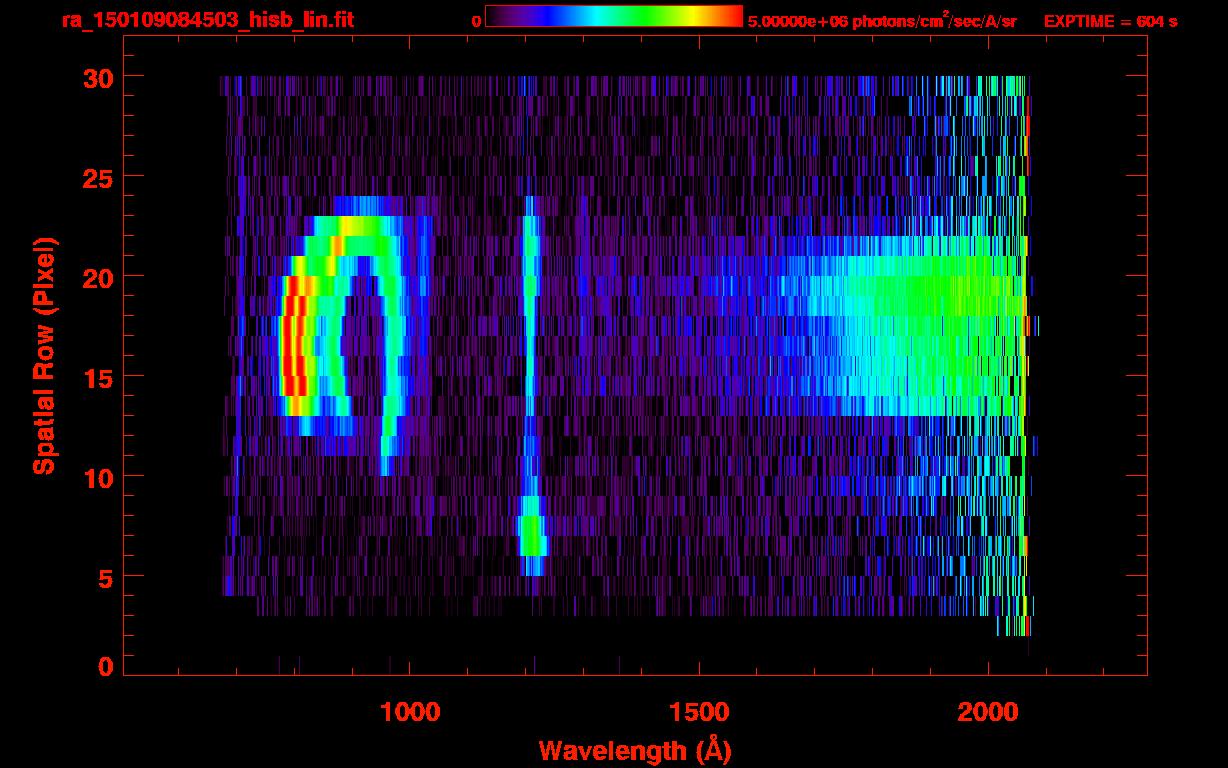Click the y-axis tick label 20
Screen dimensions: 1228x768
point(97,277)
